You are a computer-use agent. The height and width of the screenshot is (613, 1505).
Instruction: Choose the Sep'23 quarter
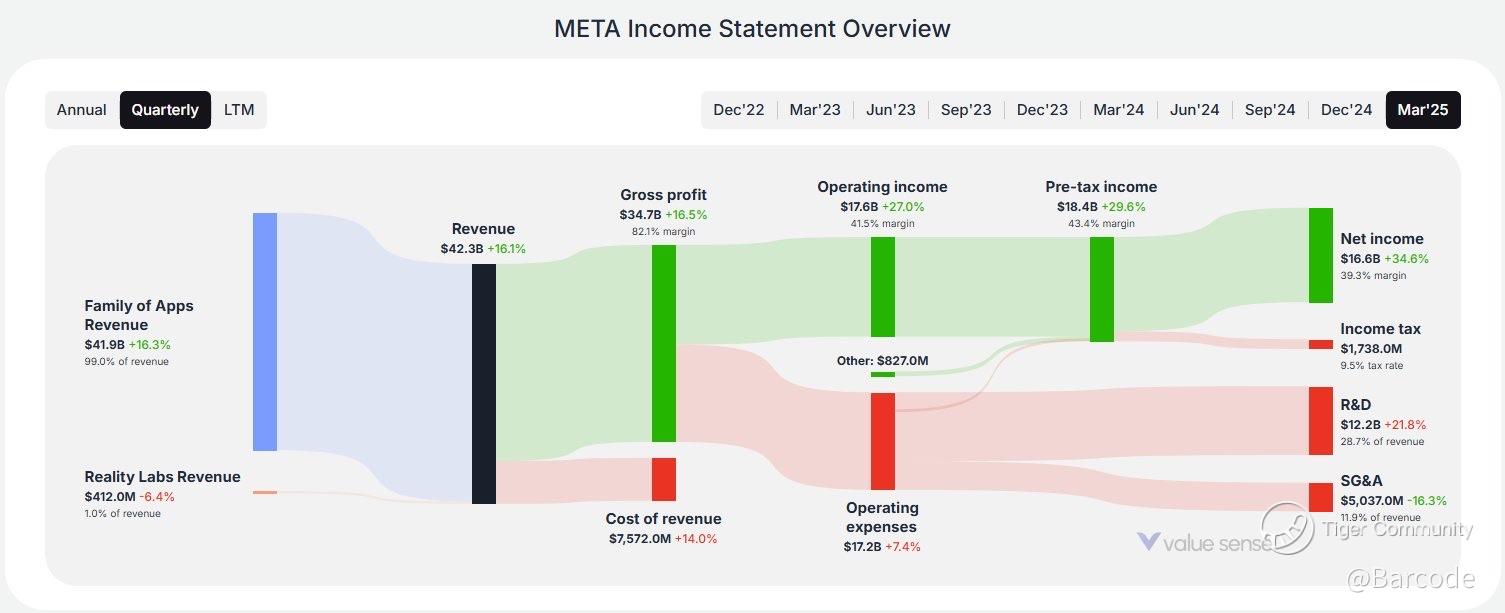(x=966, y=110)
